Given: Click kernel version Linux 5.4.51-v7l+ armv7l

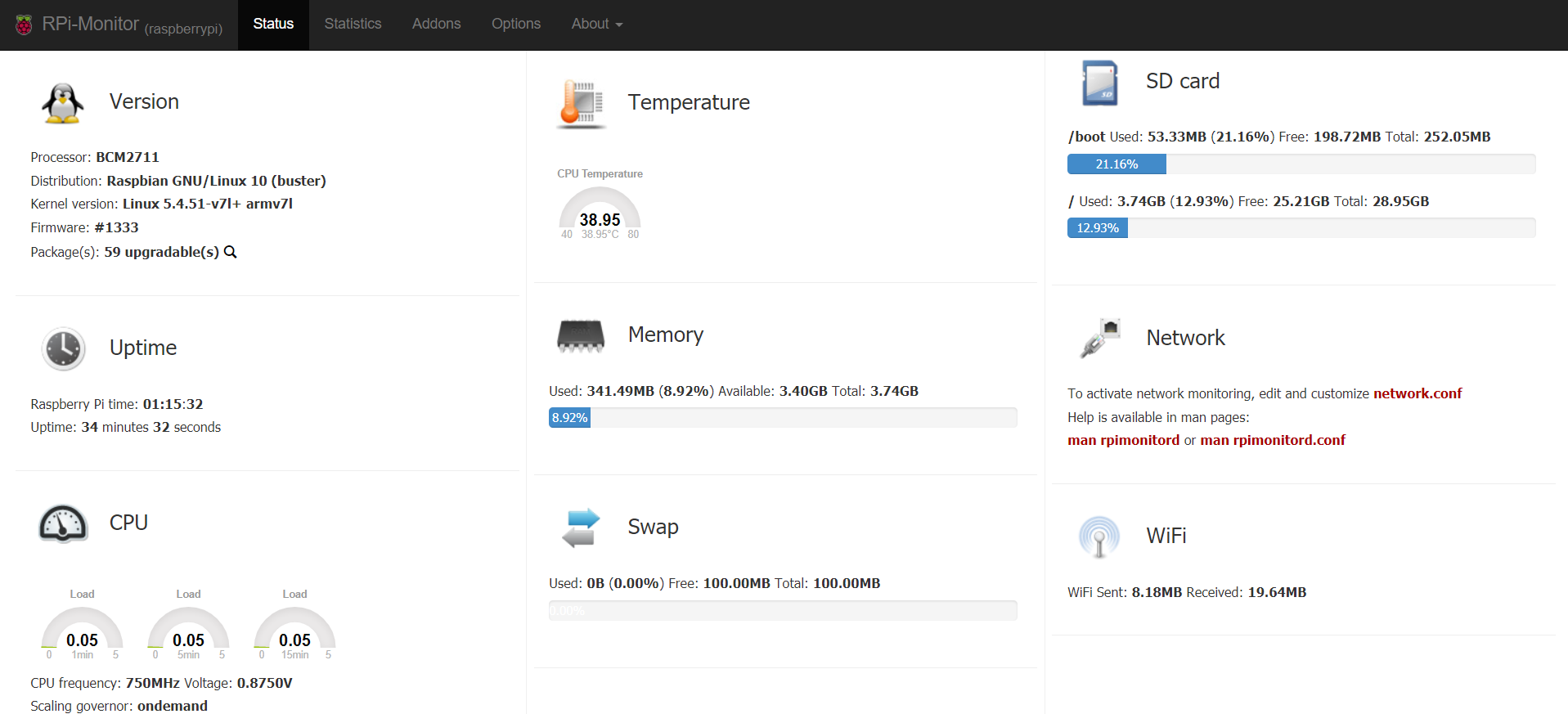Looking at the screenshot, I should [x=208, y=204].
